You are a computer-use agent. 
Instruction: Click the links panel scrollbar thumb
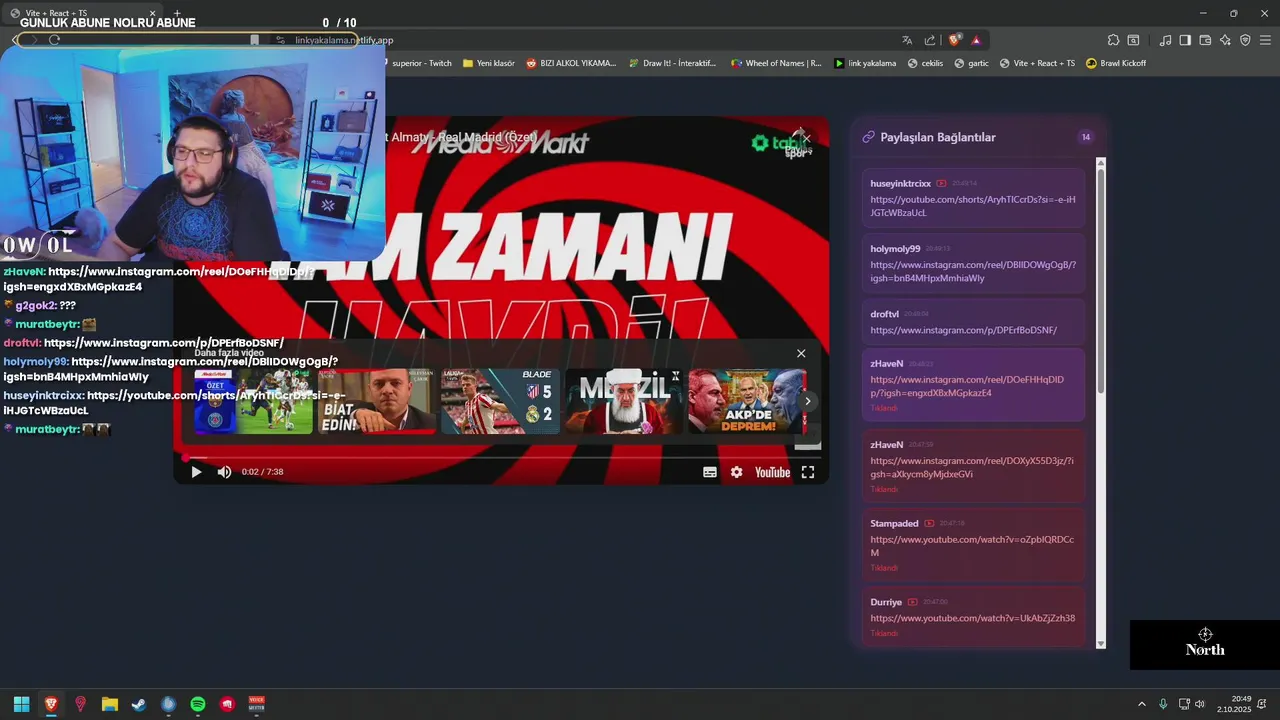coord(1101,280)
